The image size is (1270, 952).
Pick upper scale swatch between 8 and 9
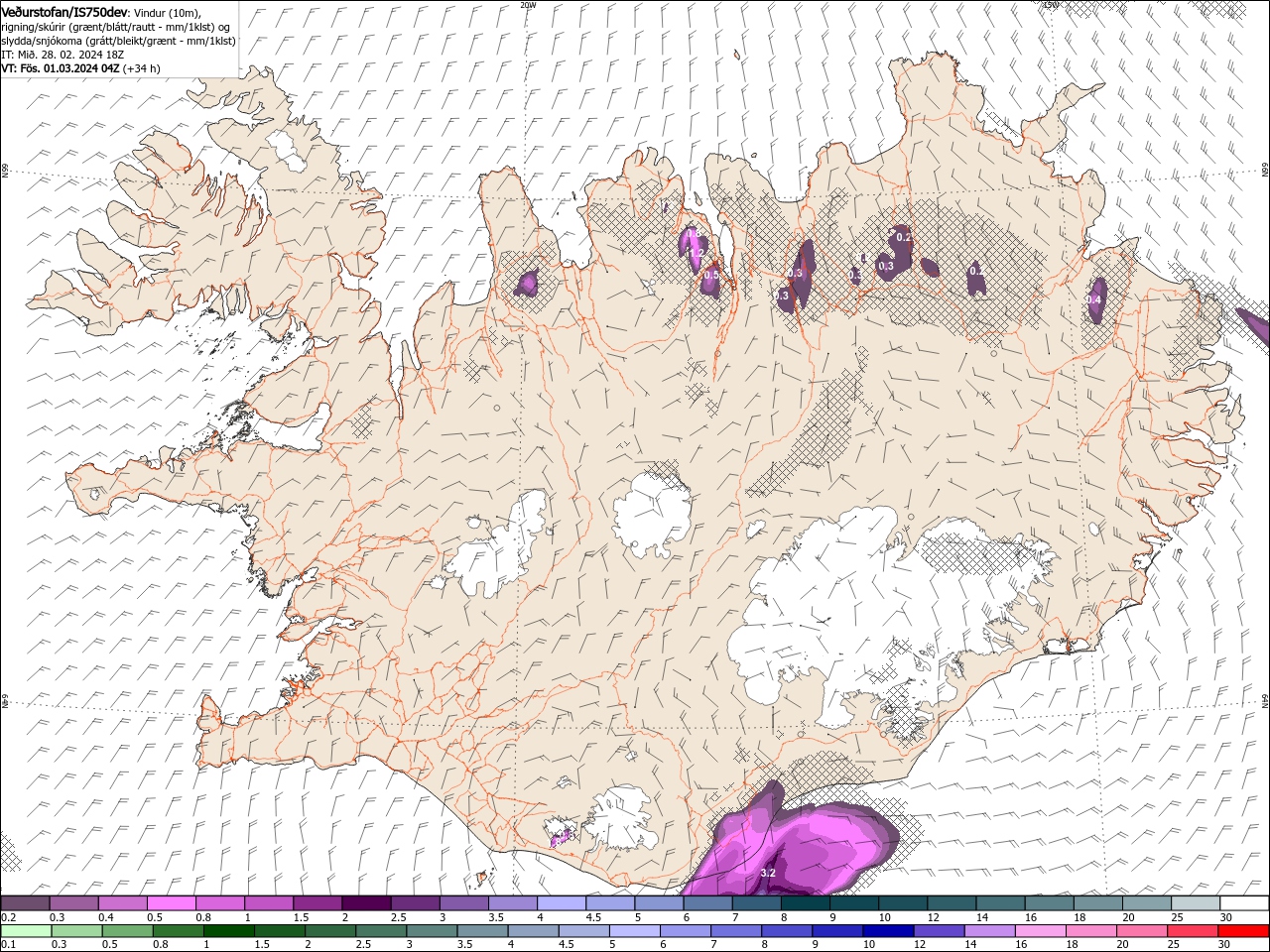click(x=806, y=903)
